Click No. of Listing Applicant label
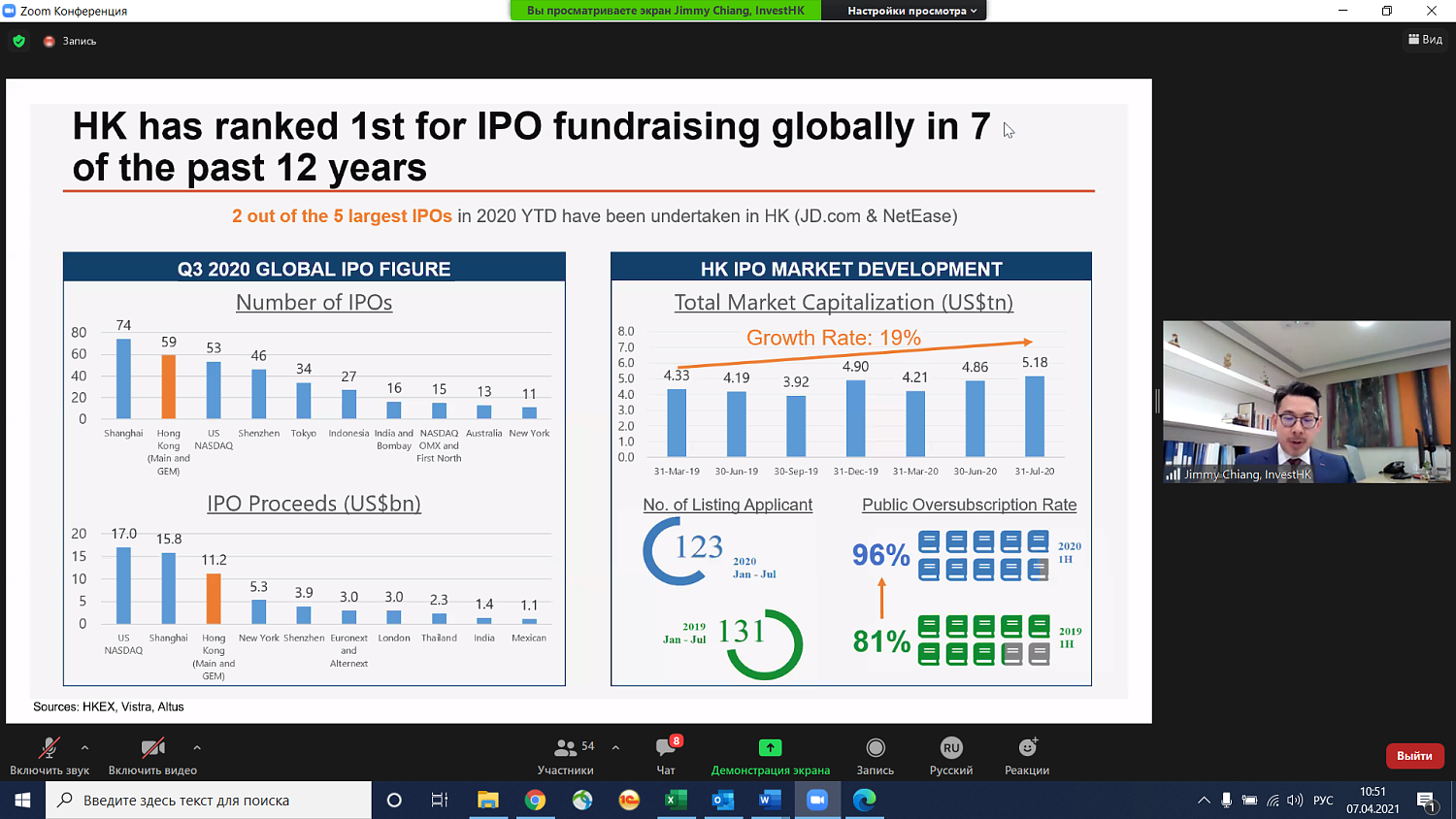Viewport: 1456px width, 819px height. point(728,505)
